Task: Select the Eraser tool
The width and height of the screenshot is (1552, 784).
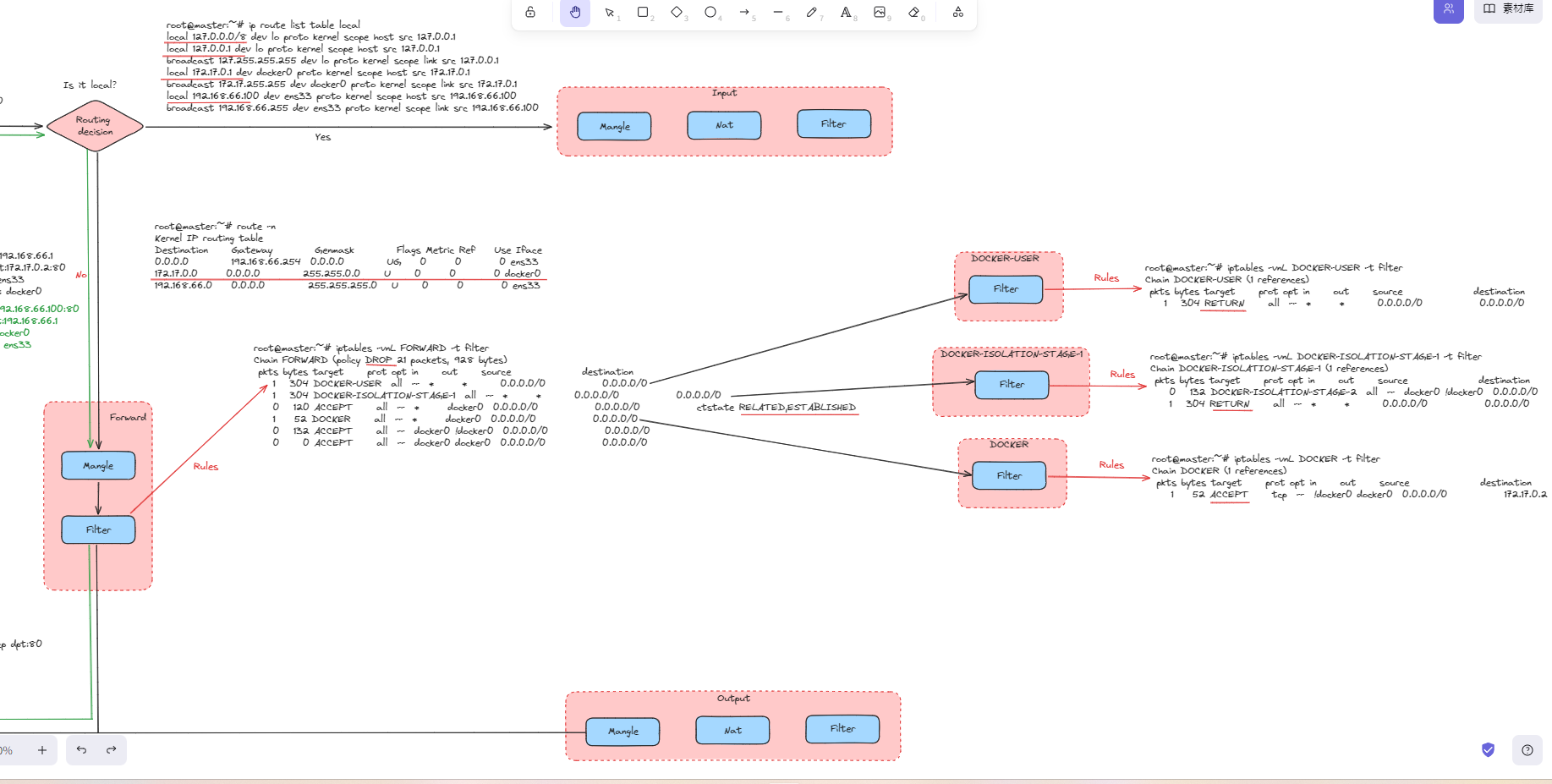Action: click(914, 12)
